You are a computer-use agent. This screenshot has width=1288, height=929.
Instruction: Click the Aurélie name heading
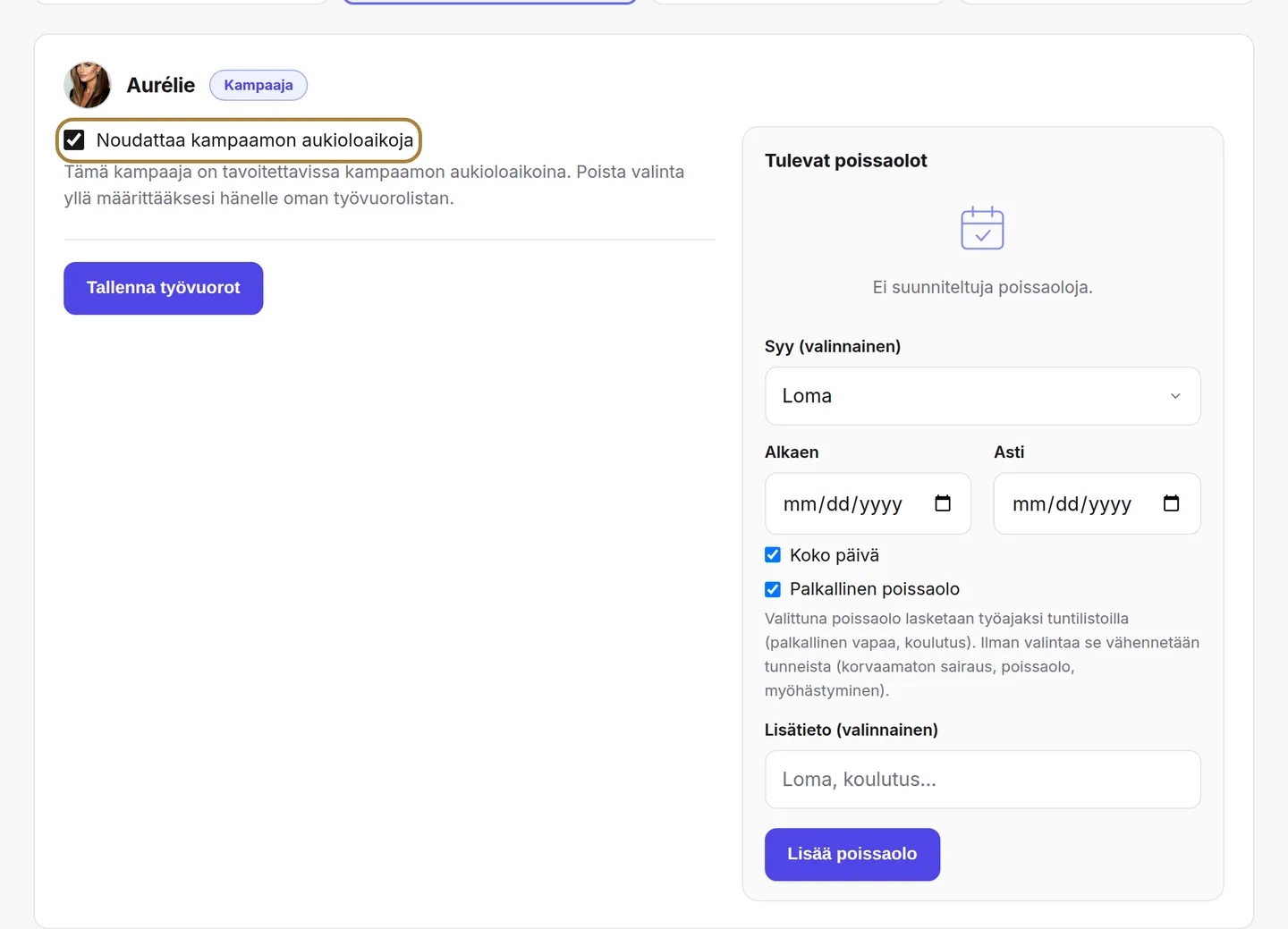pos(161,85)
